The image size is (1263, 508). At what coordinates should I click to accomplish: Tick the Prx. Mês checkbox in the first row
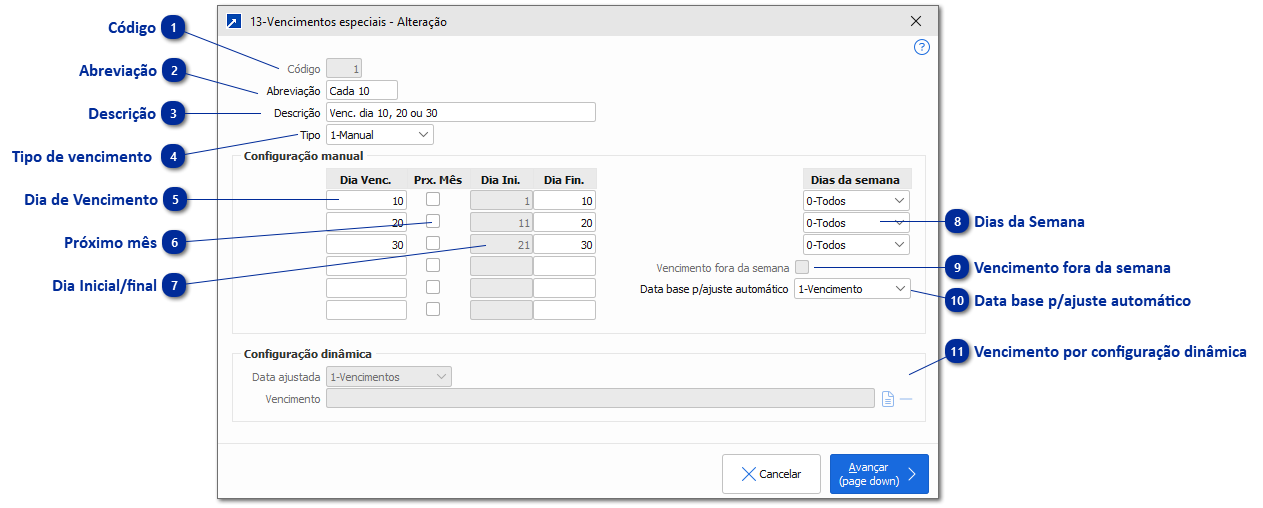(433, 200)
